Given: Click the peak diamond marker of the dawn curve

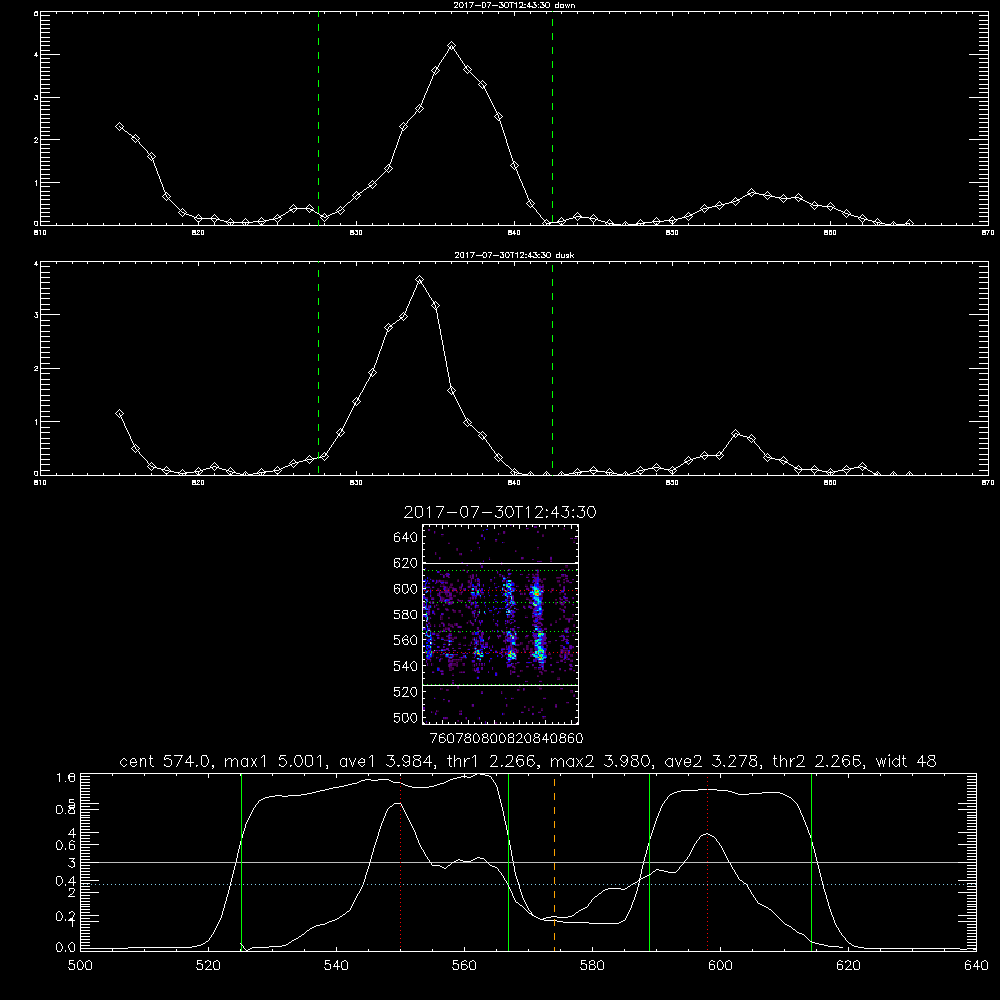Looking at the screenshot, I should pyautogui.click(x=452, y=46).
